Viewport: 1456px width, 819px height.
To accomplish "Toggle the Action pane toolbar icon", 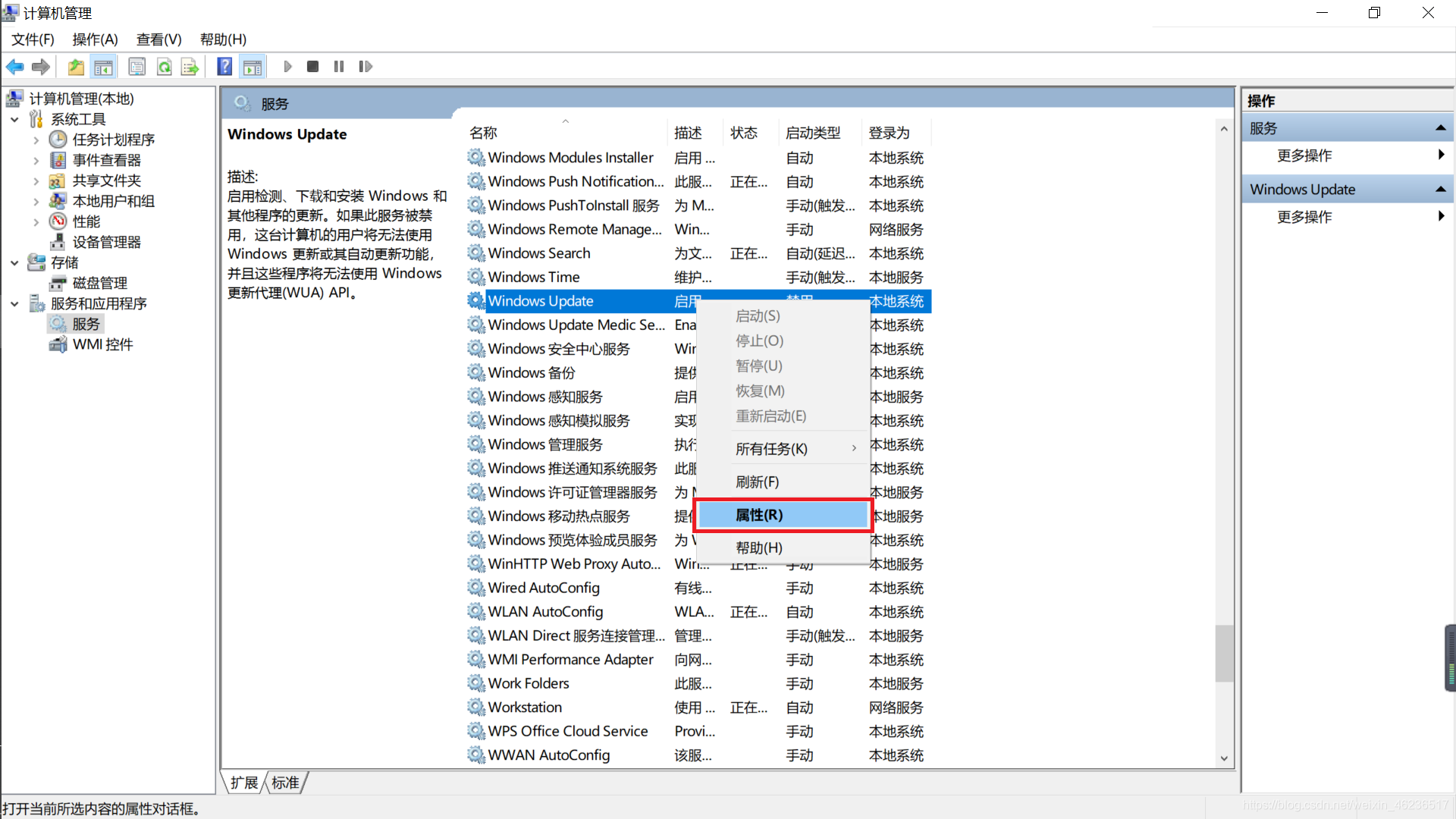I will [x=253, y=67].
